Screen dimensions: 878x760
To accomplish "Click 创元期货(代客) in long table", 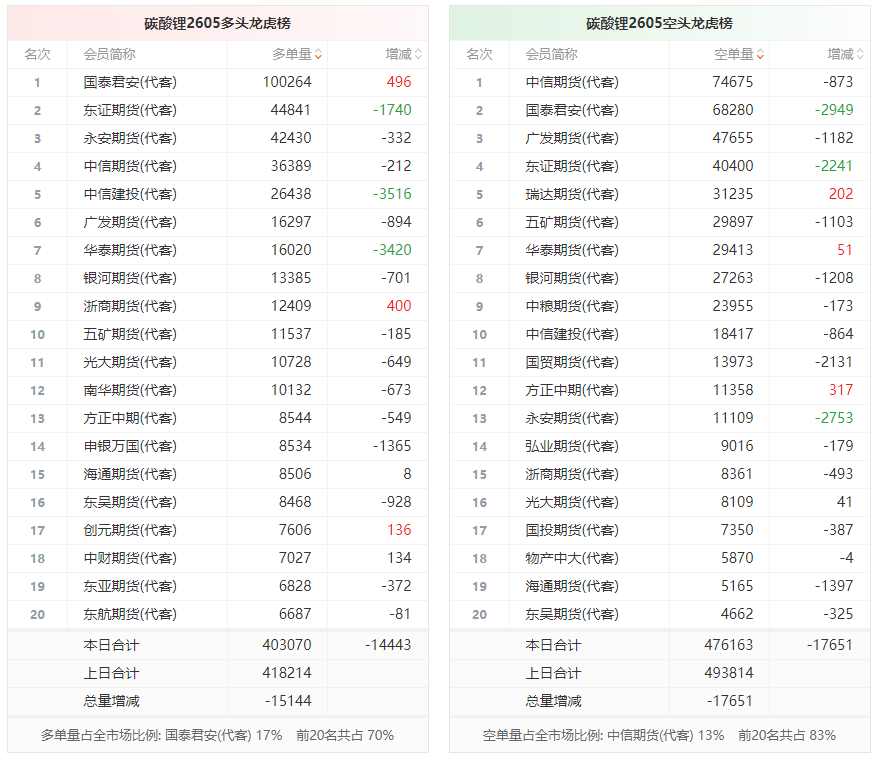I will [130, 530].
